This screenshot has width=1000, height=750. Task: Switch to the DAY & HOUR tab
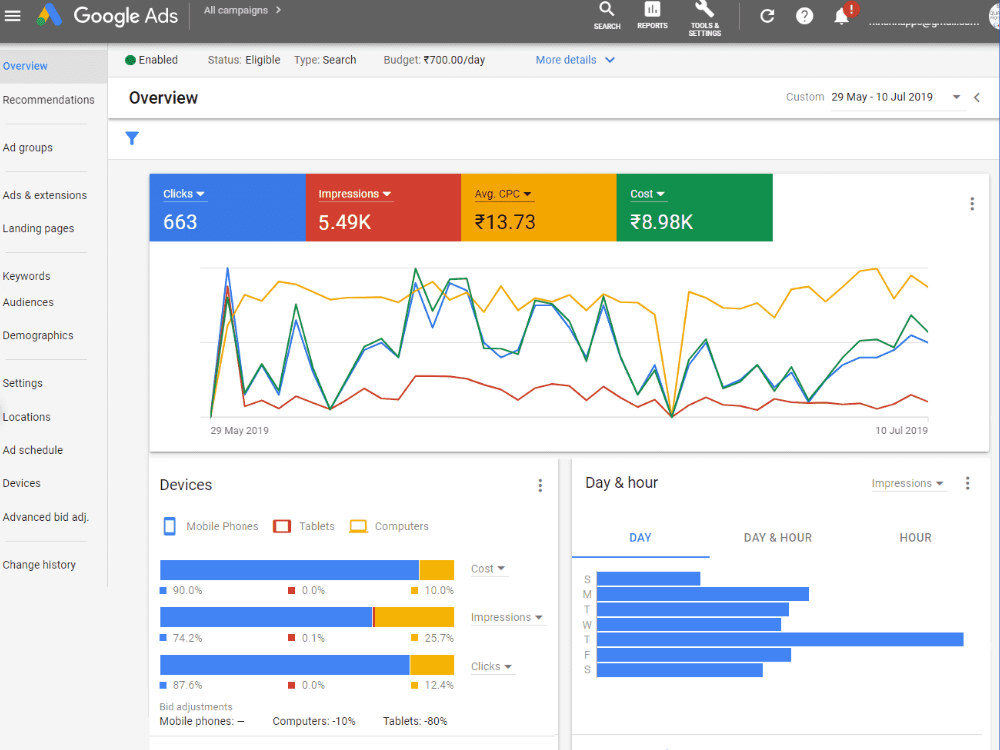click(777, 538)
